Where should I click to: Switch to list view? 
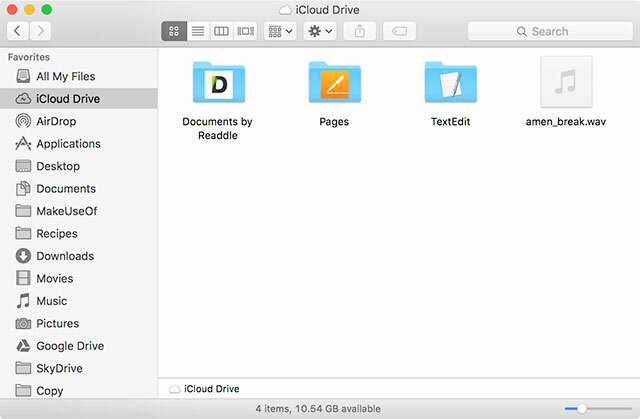pyautogui.click(x=198, y=31)
